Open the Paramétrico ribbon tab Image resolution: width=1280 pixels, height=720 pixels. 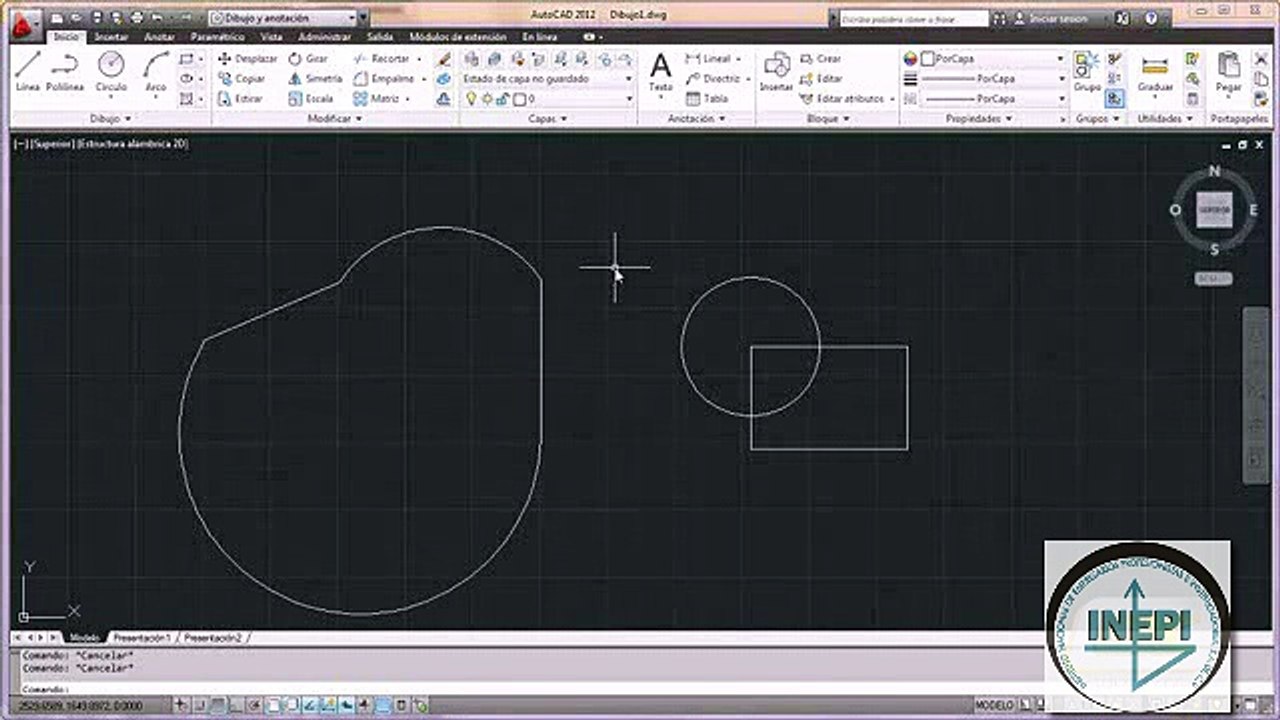(218, 37)
